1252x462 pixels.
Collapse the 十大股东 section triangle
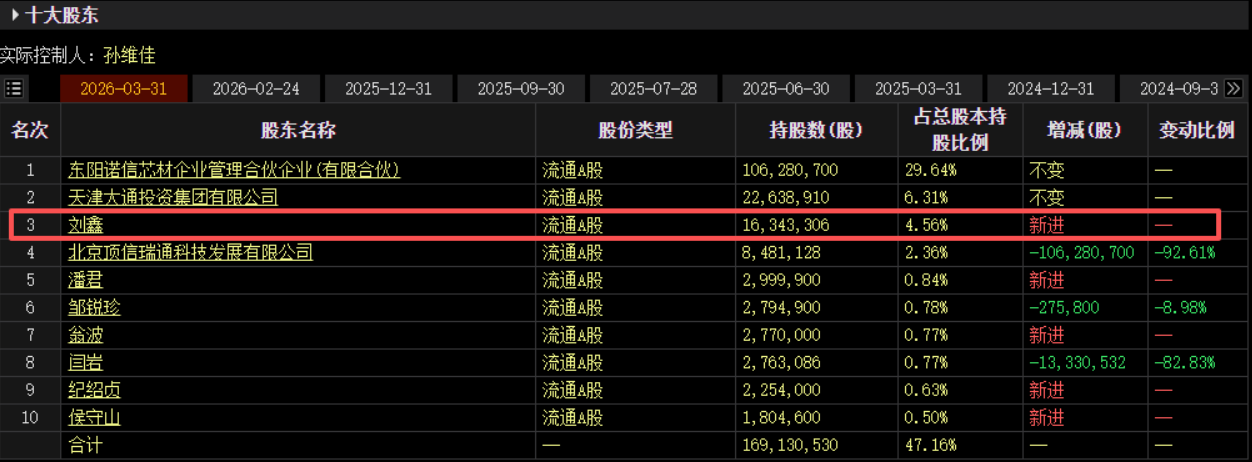pos(15,16)
